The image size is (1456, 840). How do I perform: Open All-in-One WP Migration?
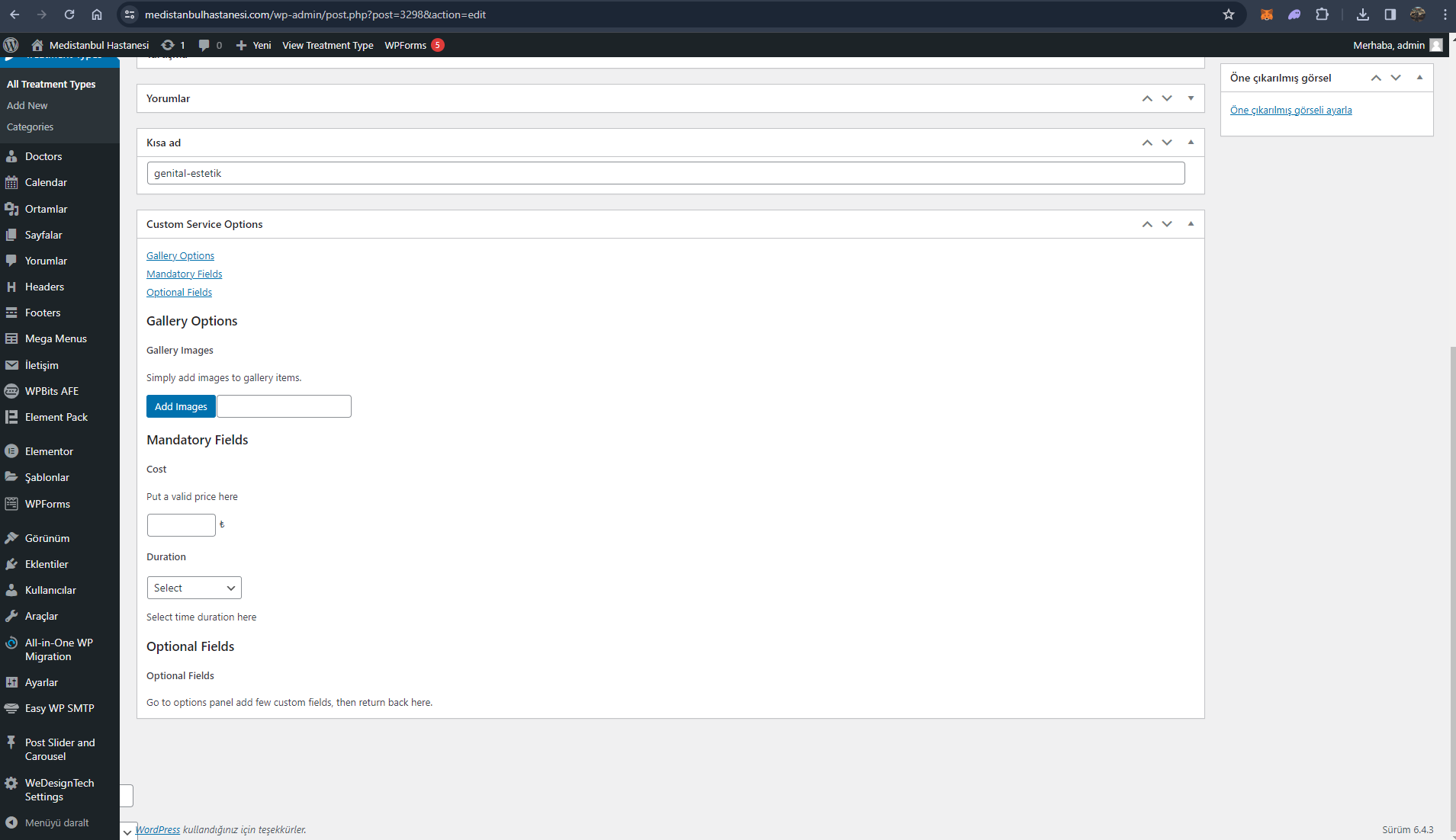coord(59,649)
